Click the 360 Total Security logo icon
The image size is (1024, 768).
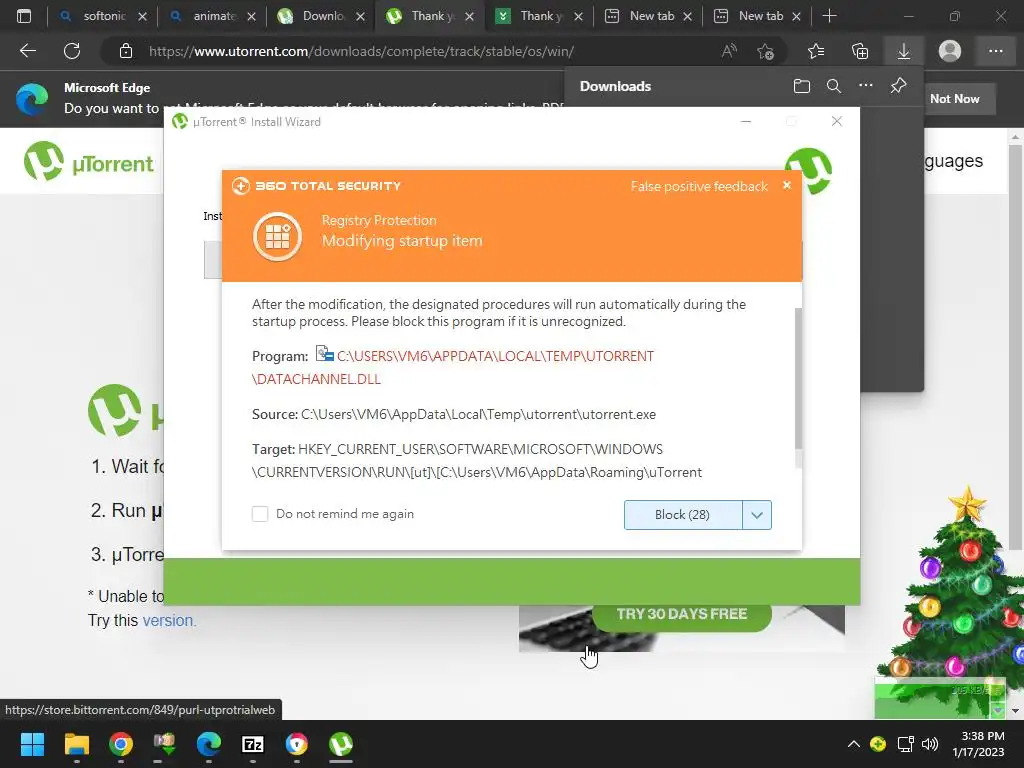[240, 186]
